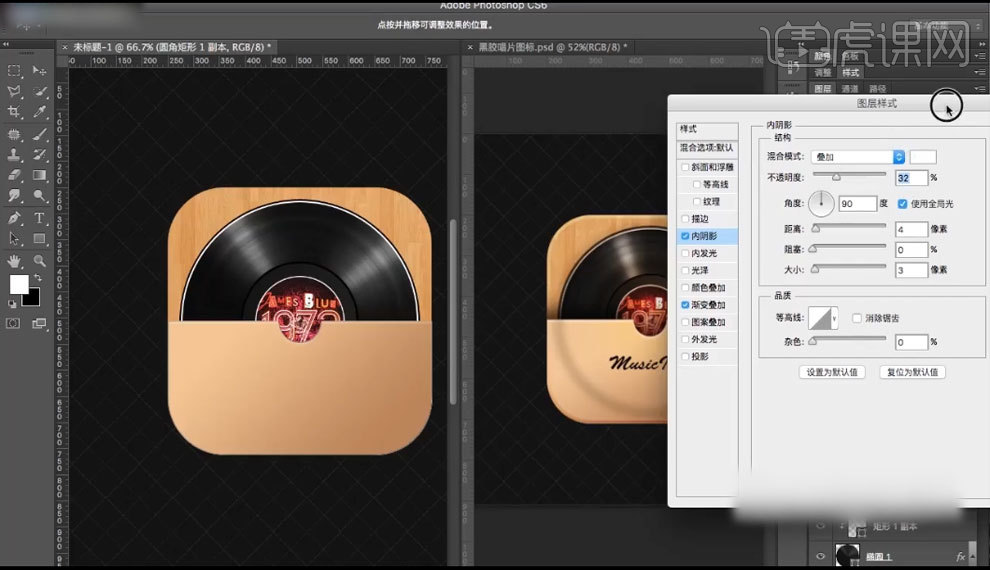Viewport: 990px width, 570px height.
Task: Open the 路径 panel tab
Action: [x=878, y=89]
